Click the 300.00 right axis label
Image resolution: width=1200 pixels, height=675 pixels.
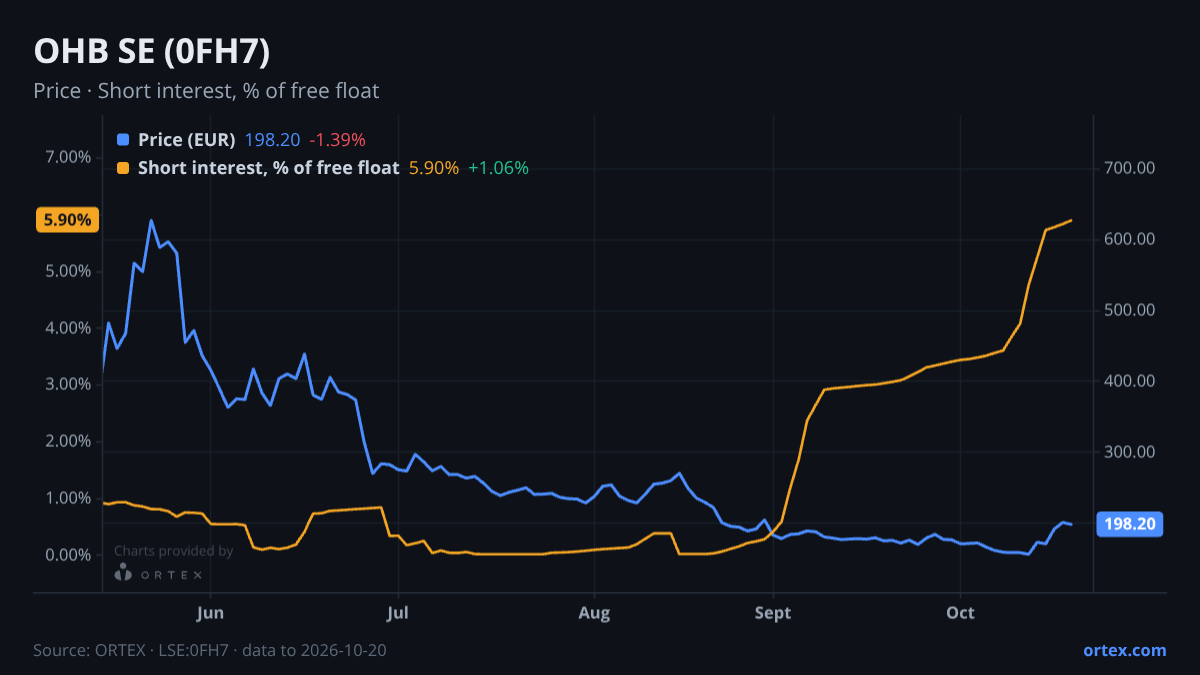tap(1130, 452)
